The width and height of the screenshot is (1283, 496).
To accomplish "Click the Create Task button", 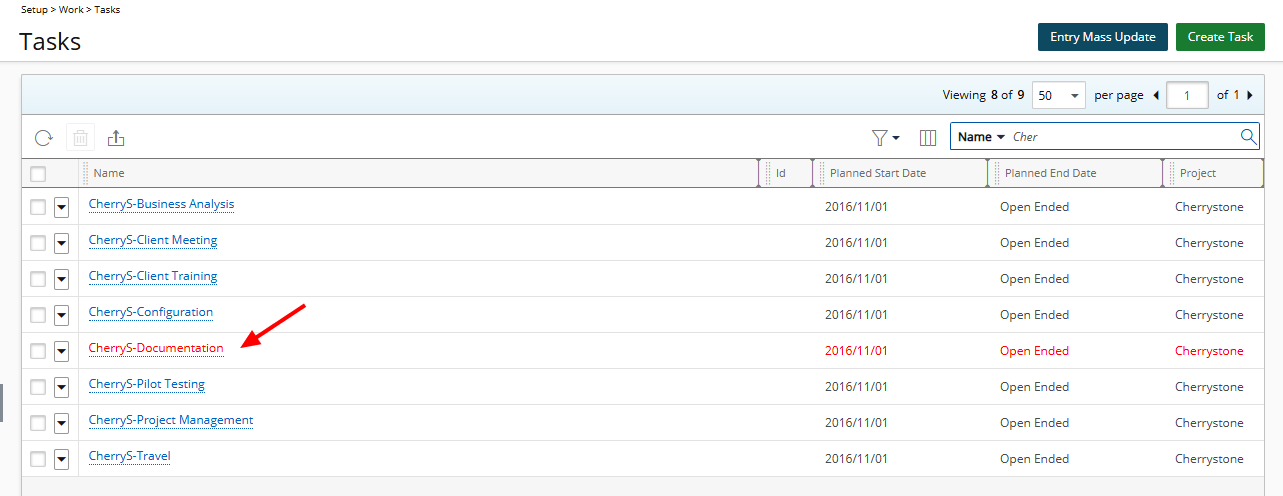I will point(1220,37).
